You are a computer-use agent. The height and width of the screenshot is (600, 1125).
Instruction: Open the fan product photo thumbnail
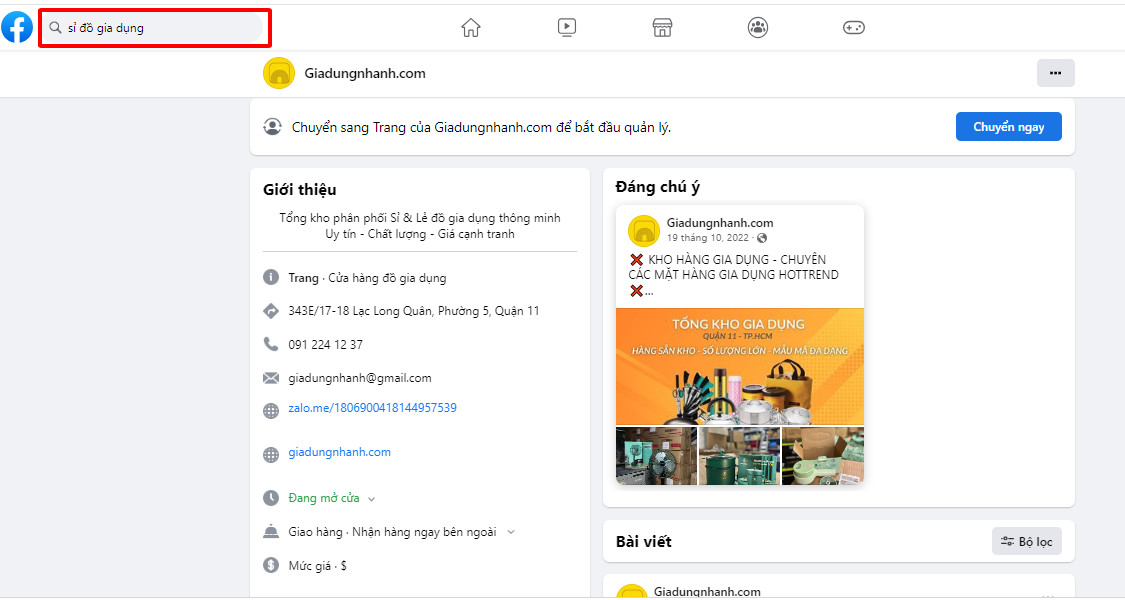(656, 456)
